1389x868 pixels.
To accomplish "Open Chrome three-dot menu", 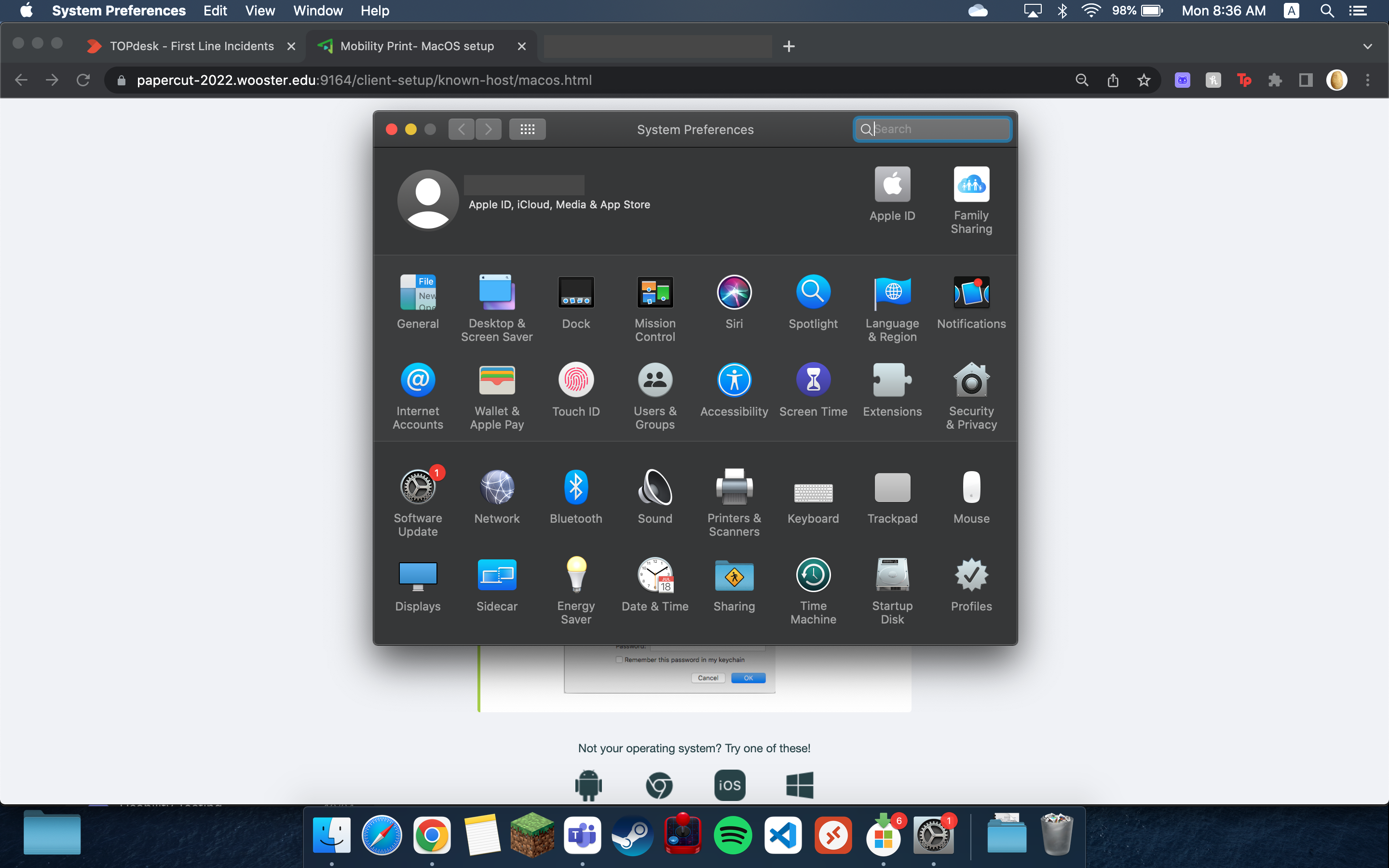I will coord(1368,81).
